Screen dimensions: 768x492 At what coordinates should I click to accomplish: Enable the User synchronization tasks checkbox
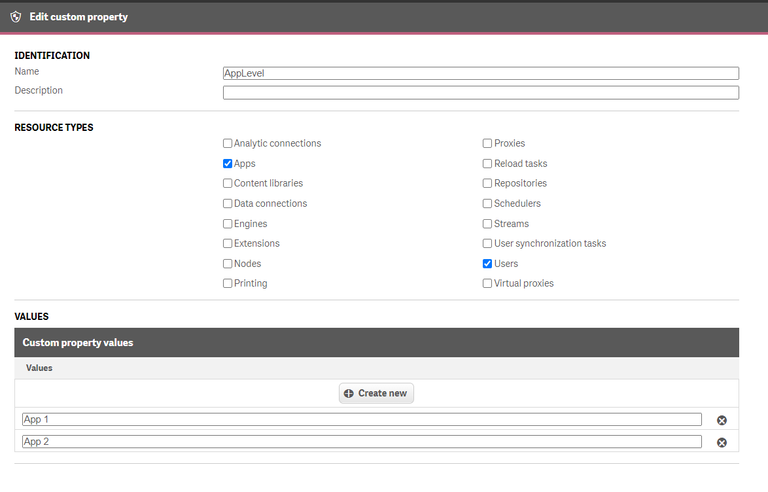(x=487, y=244)
